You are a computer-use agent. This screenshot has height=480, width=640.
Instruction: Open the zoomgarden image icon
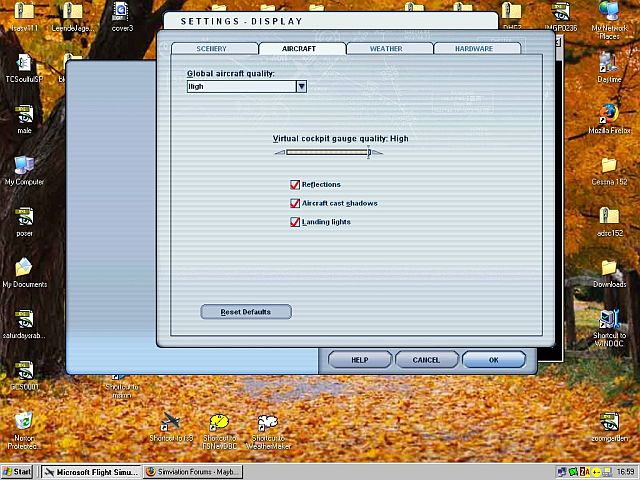click(609, 422)
